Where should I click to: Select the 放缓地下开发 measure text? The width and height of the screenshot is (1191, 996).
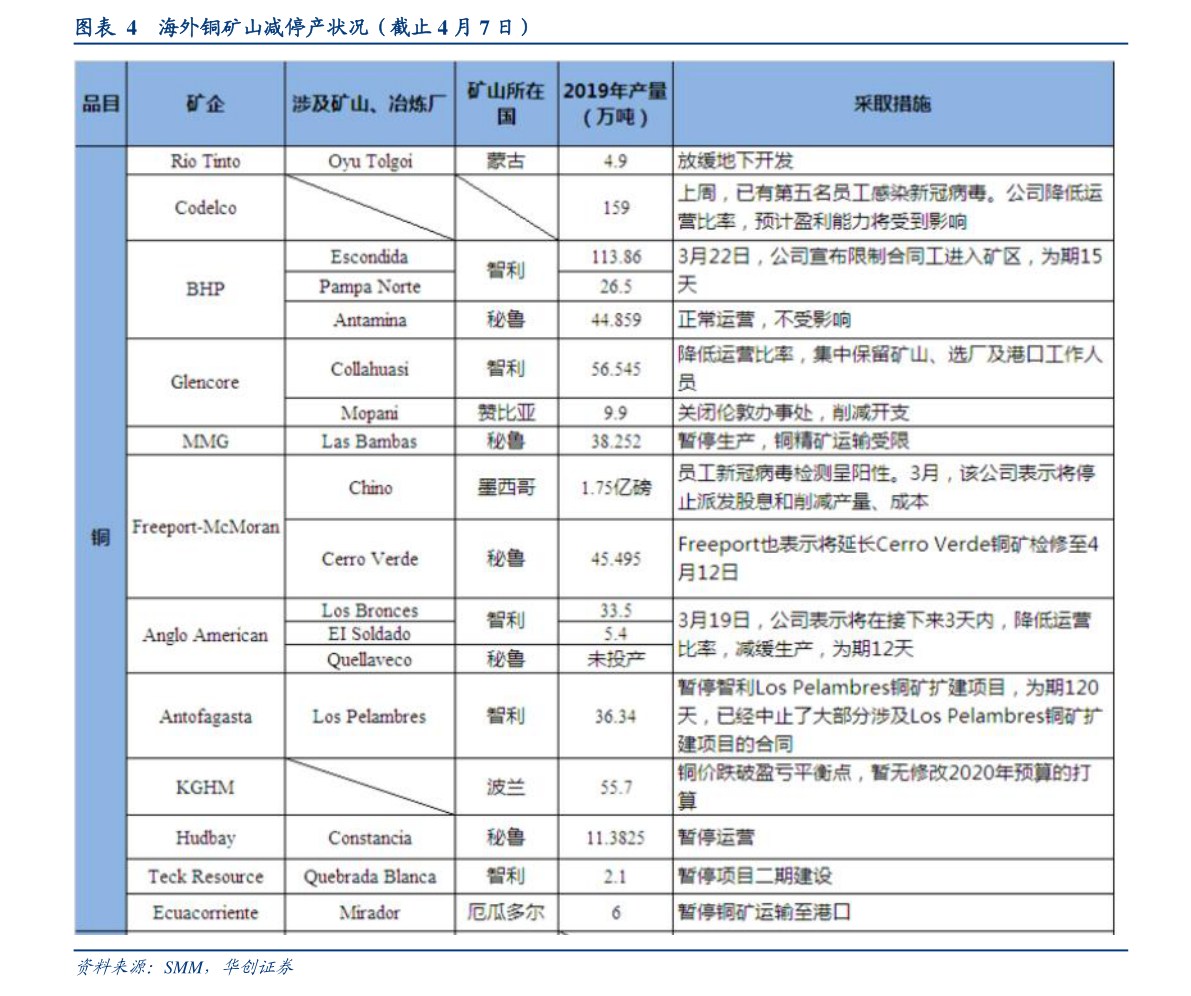click(735, 161)
